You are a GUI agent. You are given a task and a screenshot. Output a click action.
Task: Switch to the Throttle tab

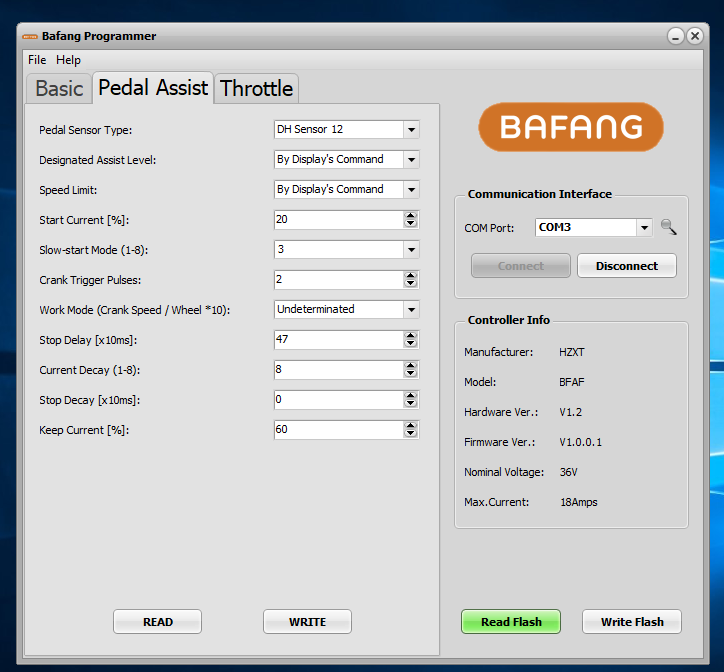(256, 88)
